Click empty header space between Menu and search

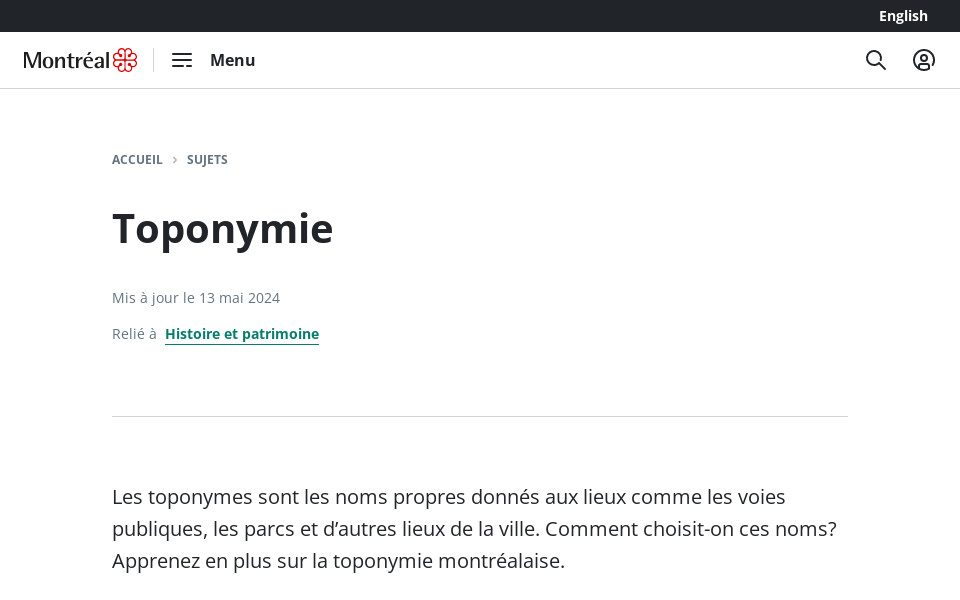click(560, 60)
